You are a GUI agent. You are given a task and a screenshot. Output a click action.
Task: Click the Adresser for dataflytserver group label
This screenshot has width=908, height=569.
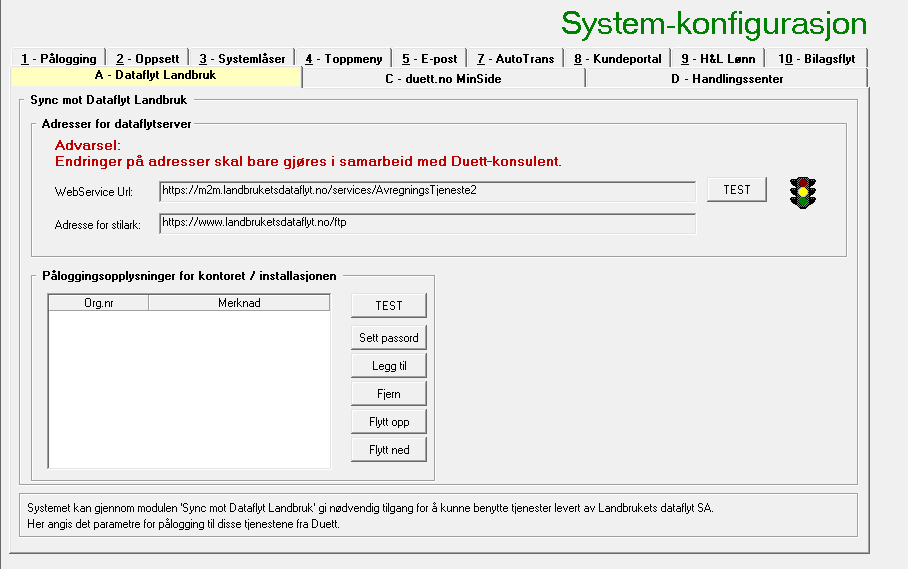click(x=116, y=124)
